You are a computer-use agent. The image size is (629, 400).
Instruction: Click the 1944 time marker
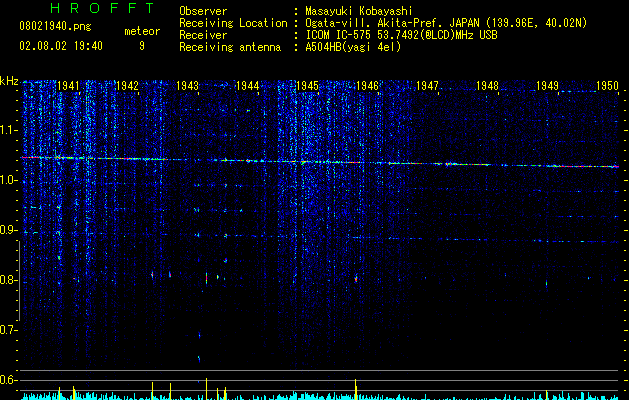pos(248,86)
